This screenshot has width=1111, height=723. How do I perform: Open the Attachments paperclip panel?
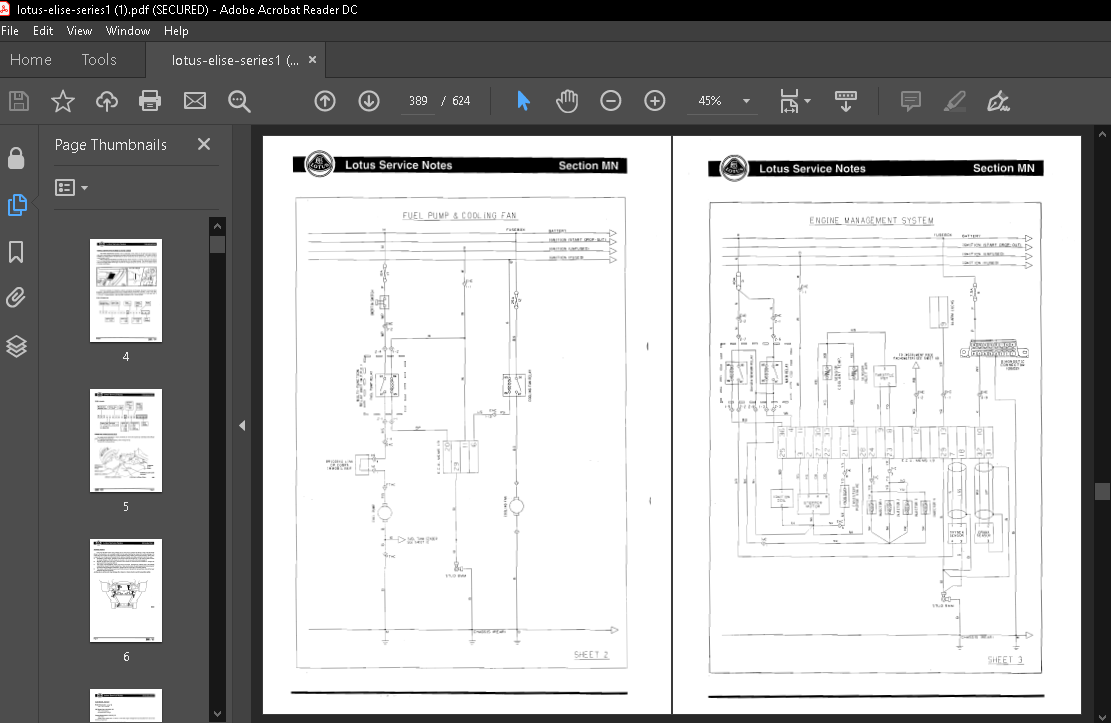click(x=16, y=298)
